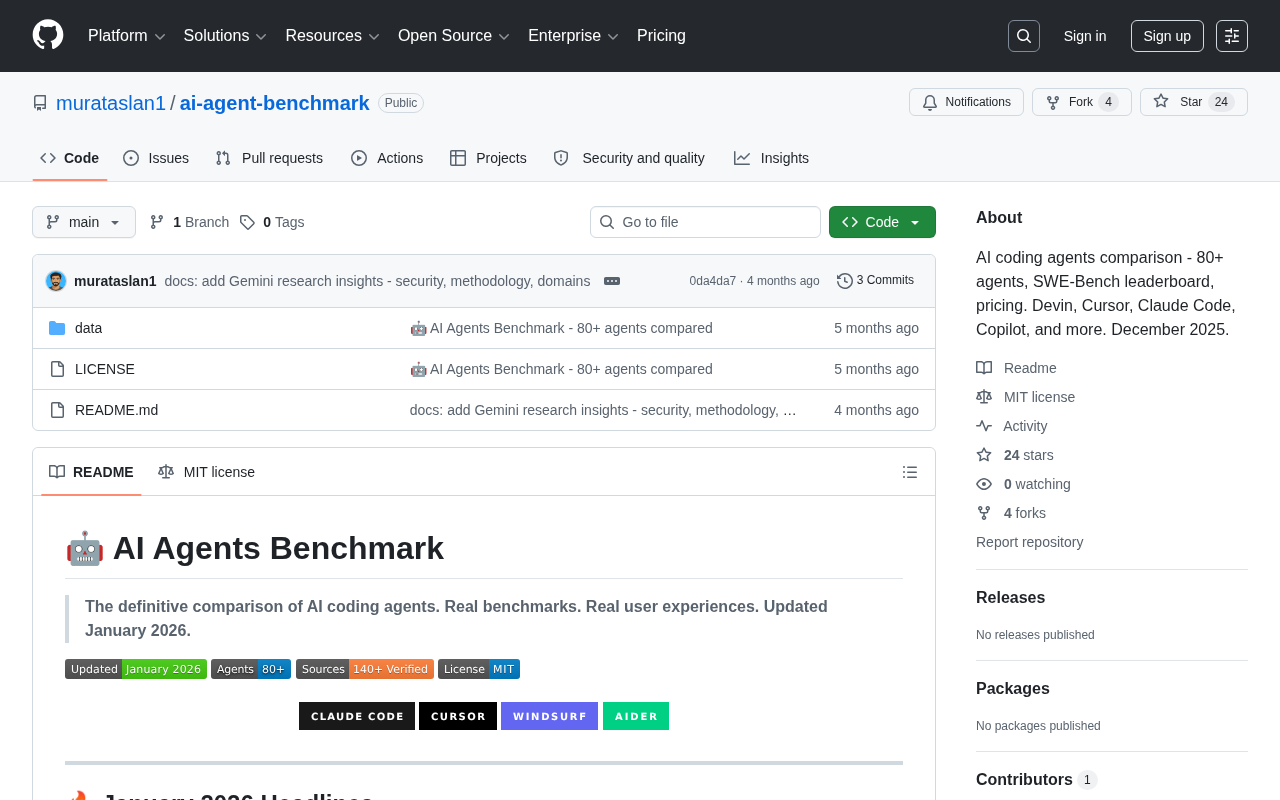
Task: Select the README tab in file viewer
Action: pyautogui.click(x=91, y=472)
